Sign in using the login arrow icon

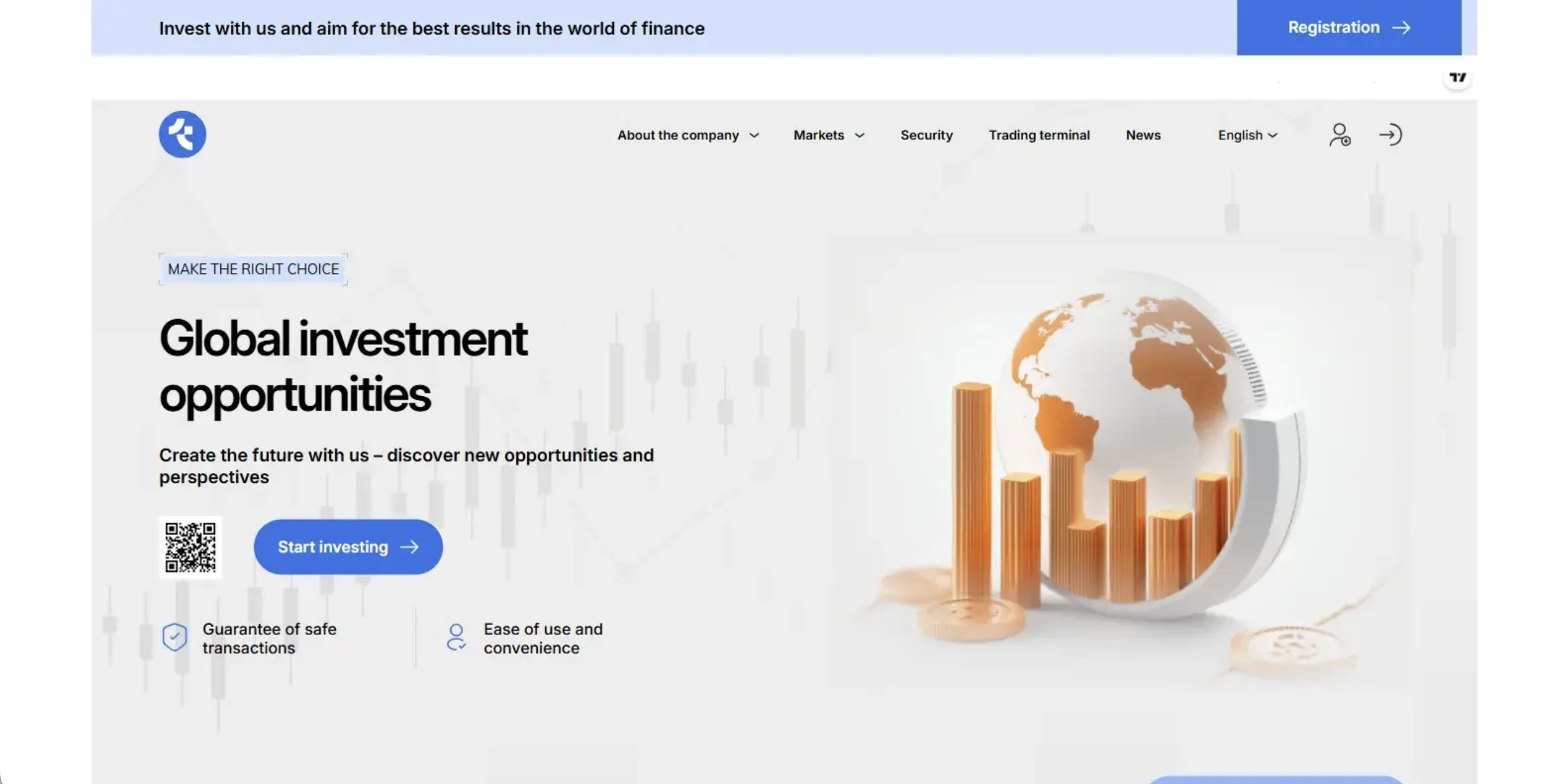pos(1391,135)
